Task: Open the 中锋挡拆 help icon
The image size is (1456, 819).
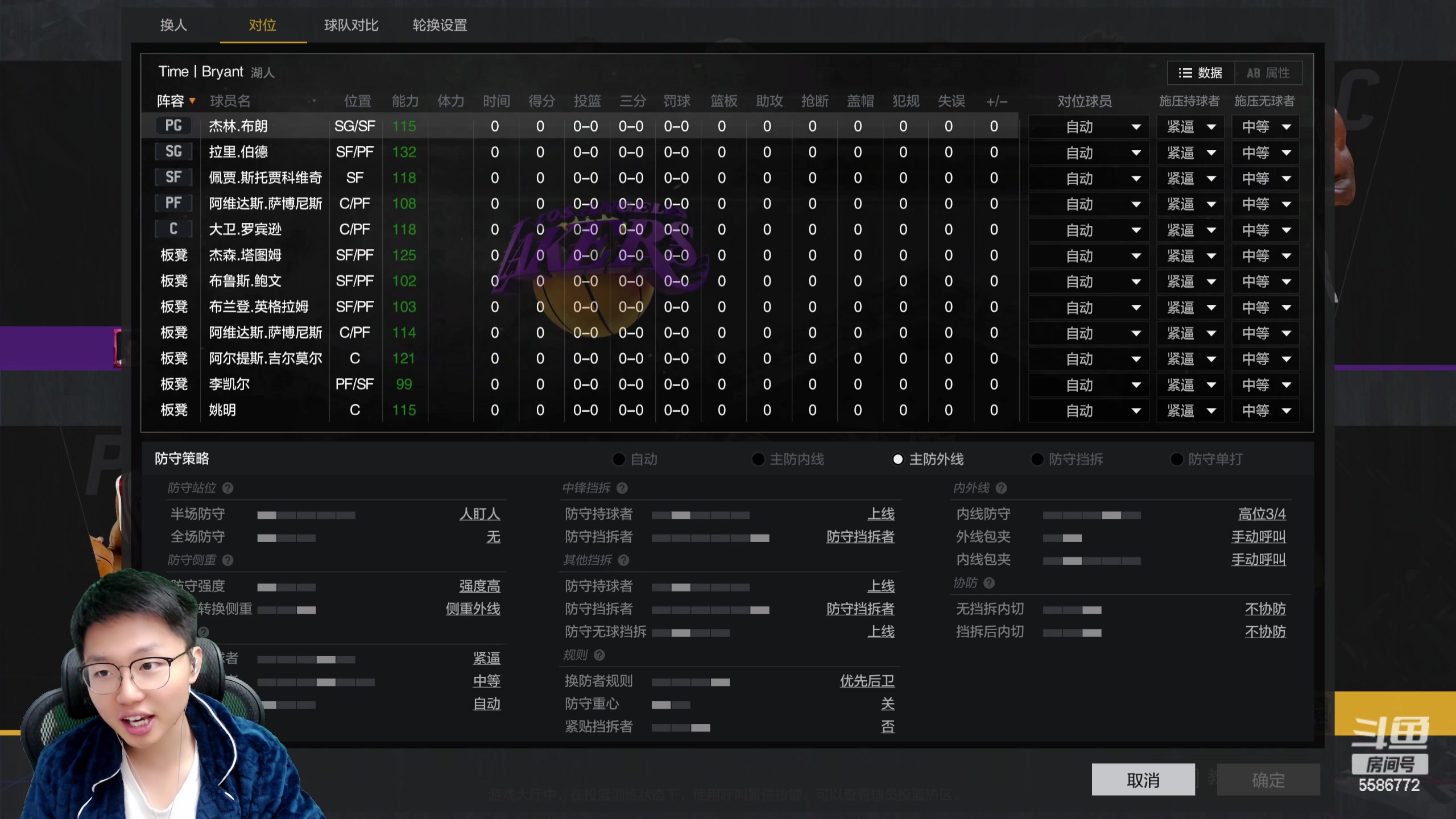Action: point(624,488)
